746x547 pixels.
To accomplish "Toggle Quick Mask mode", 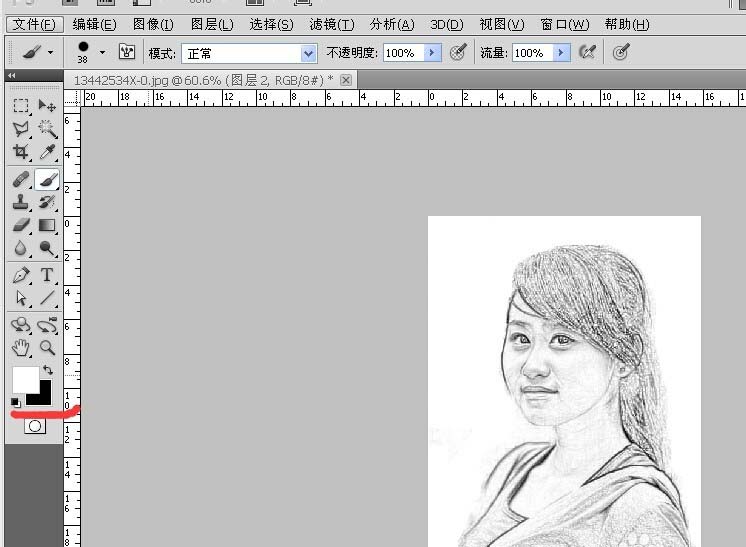I will pyautogui.click(x=35, y=426).
